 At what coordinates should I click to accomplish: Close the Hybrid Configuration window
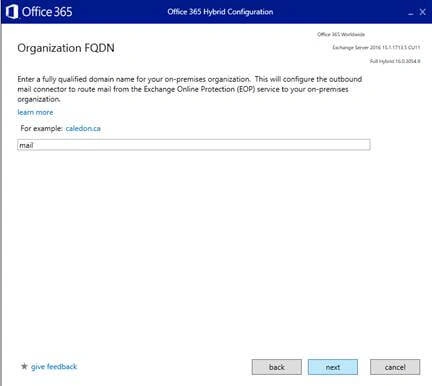(423, 12)
